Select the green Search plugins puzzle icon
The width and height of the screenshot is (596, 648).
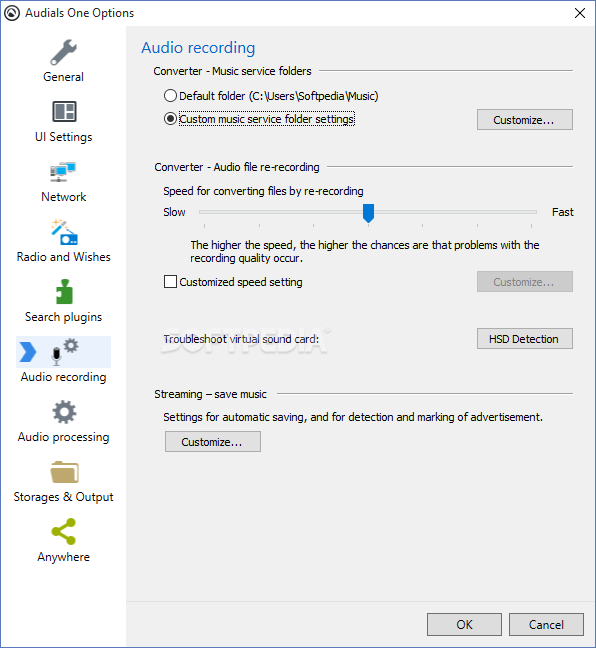(x=64, y=292)
